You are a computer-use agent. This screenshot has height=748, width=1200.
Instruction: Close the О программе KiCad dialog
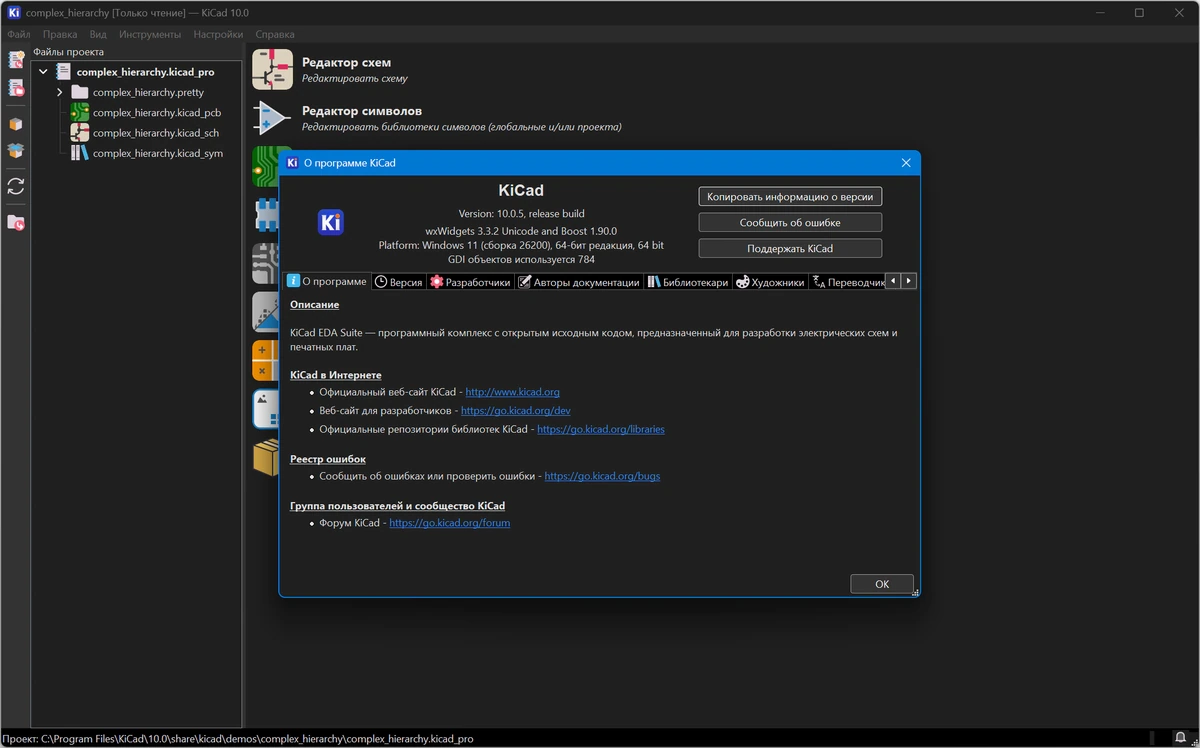tap(906, 162)
